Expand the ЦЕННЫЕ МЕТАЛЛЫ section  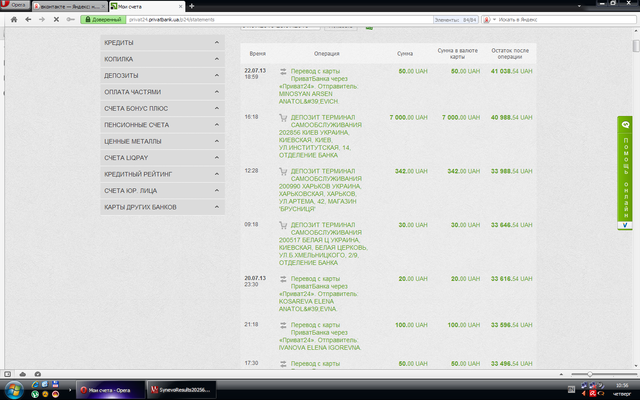tap(162, 141)
